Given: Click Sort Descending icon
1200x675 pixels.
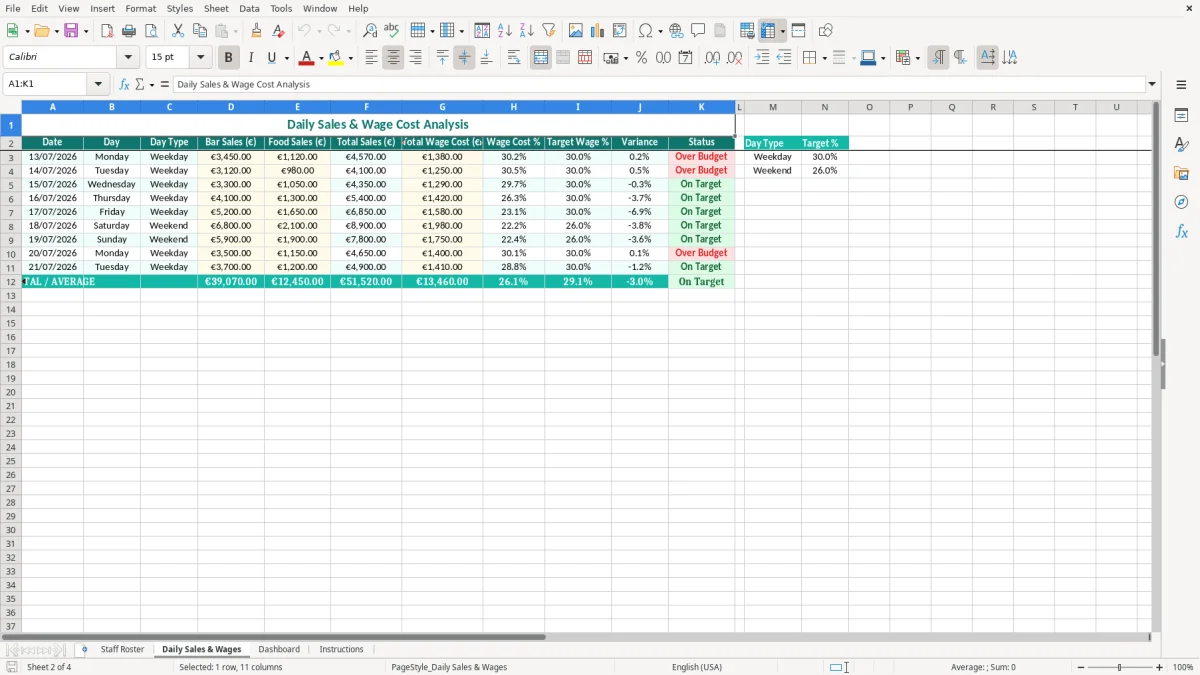Looking at the screenshot, I should (527, 31).
